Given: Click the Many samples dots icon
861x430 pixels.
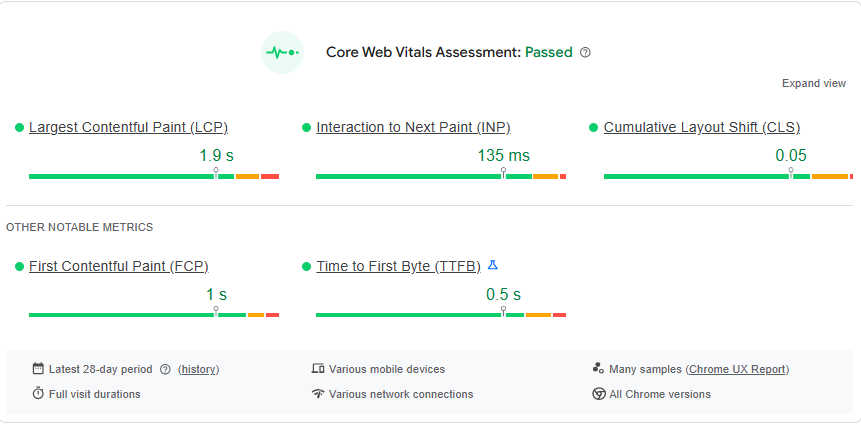Looking at the screenshot, I should point(598,369).
